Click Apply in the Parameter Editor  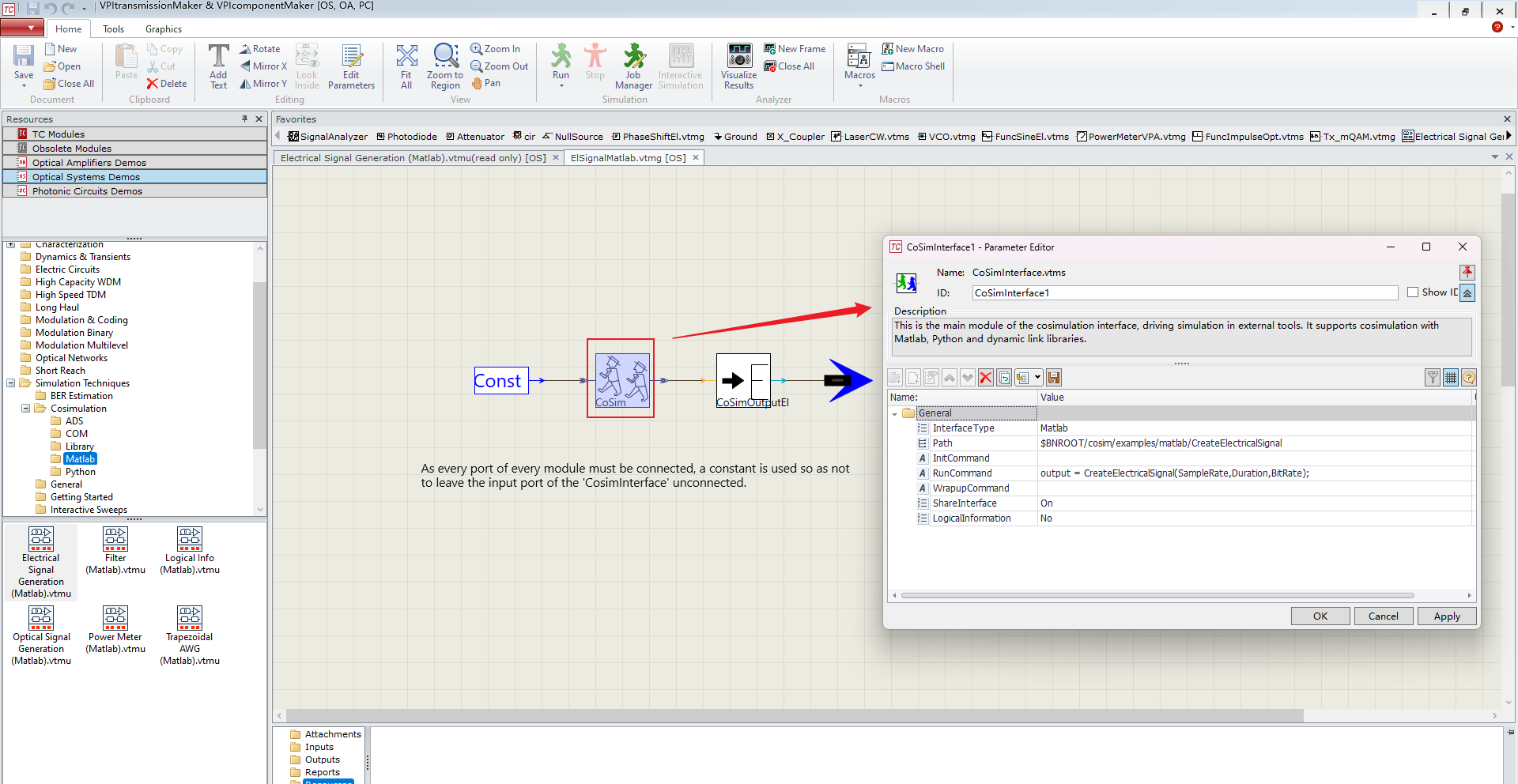pyautogui.click(x=1447, y=616)
